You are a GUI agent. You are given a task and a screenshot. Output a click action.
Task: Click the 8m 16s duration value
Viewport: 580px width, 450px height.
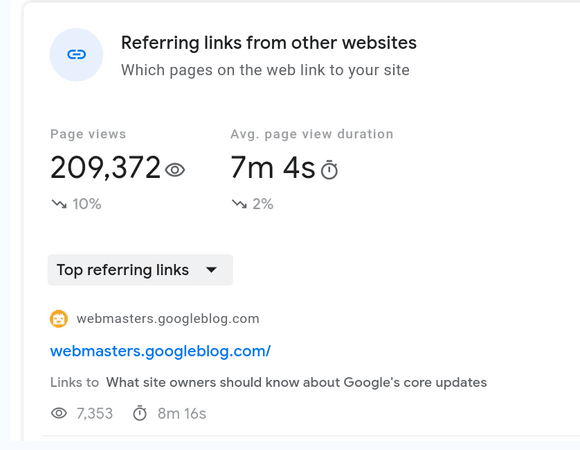click(182, 413)
